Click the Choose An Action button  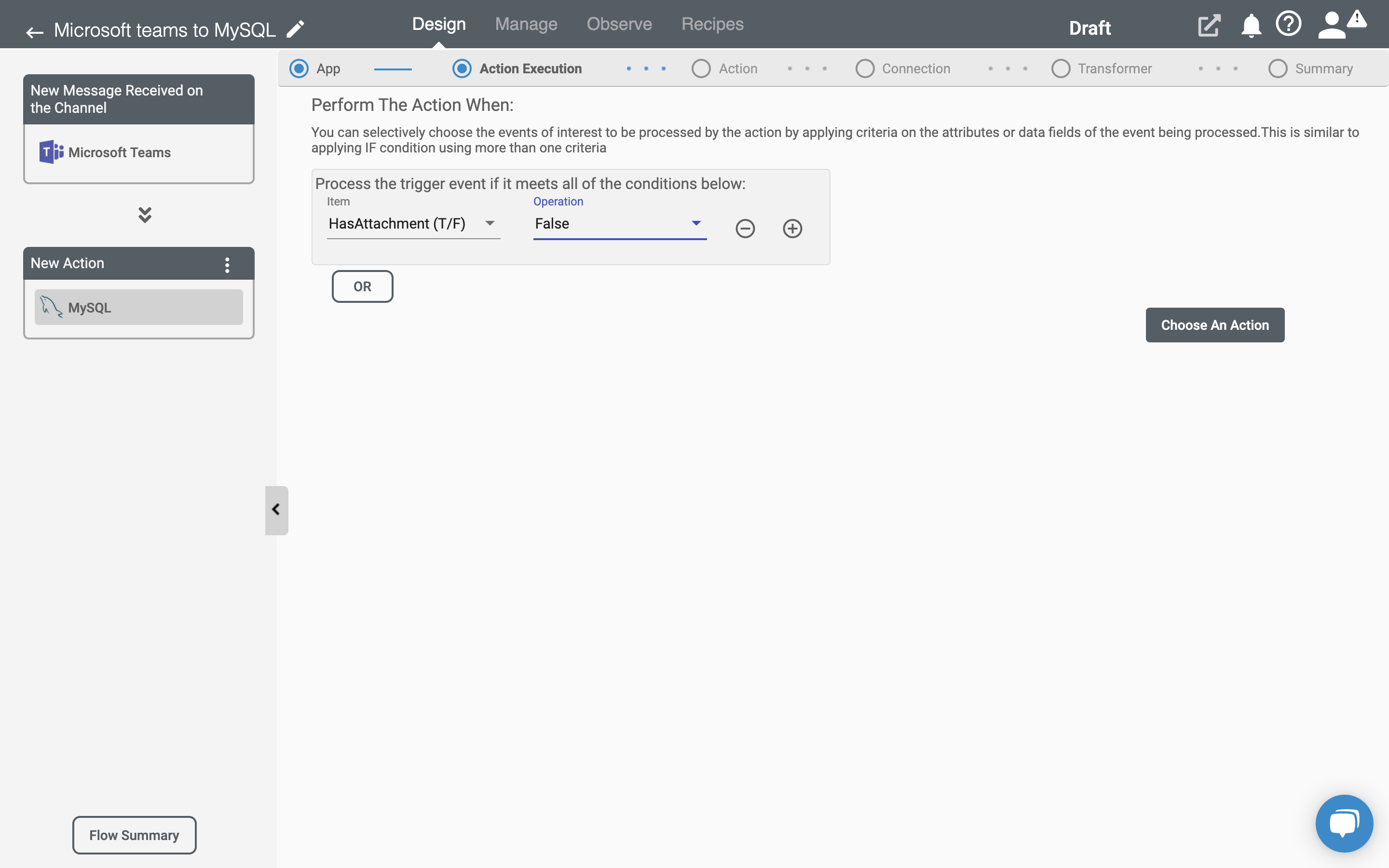[1215, 324]
